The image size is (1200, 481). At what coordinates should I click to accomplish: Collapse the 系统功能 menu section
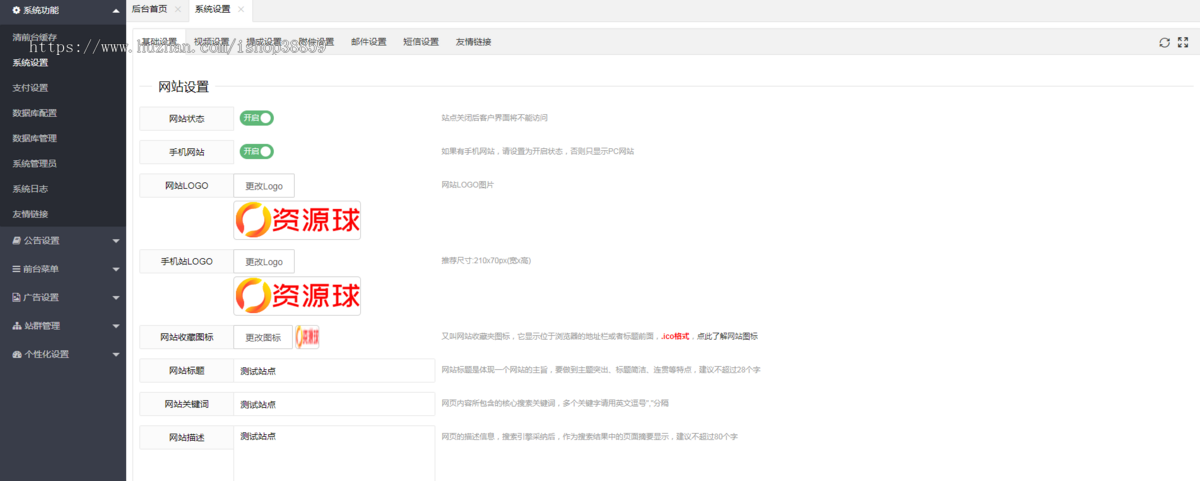(116, 10)
